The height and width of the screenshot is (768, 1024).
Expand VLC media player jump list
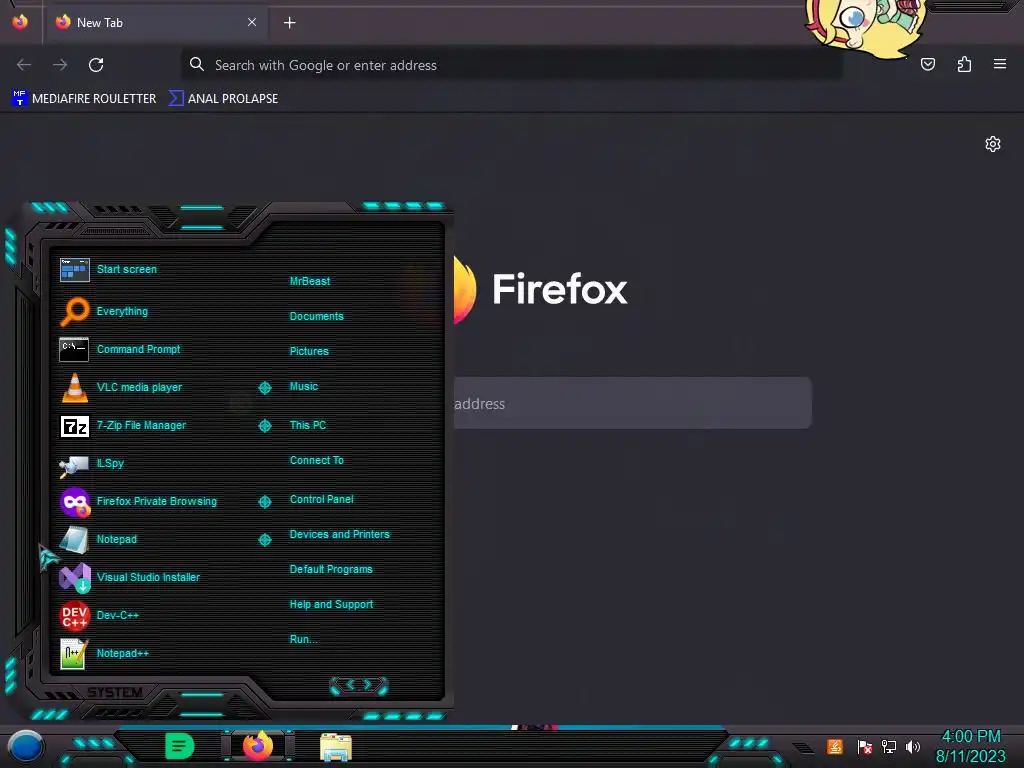[264, 388]
